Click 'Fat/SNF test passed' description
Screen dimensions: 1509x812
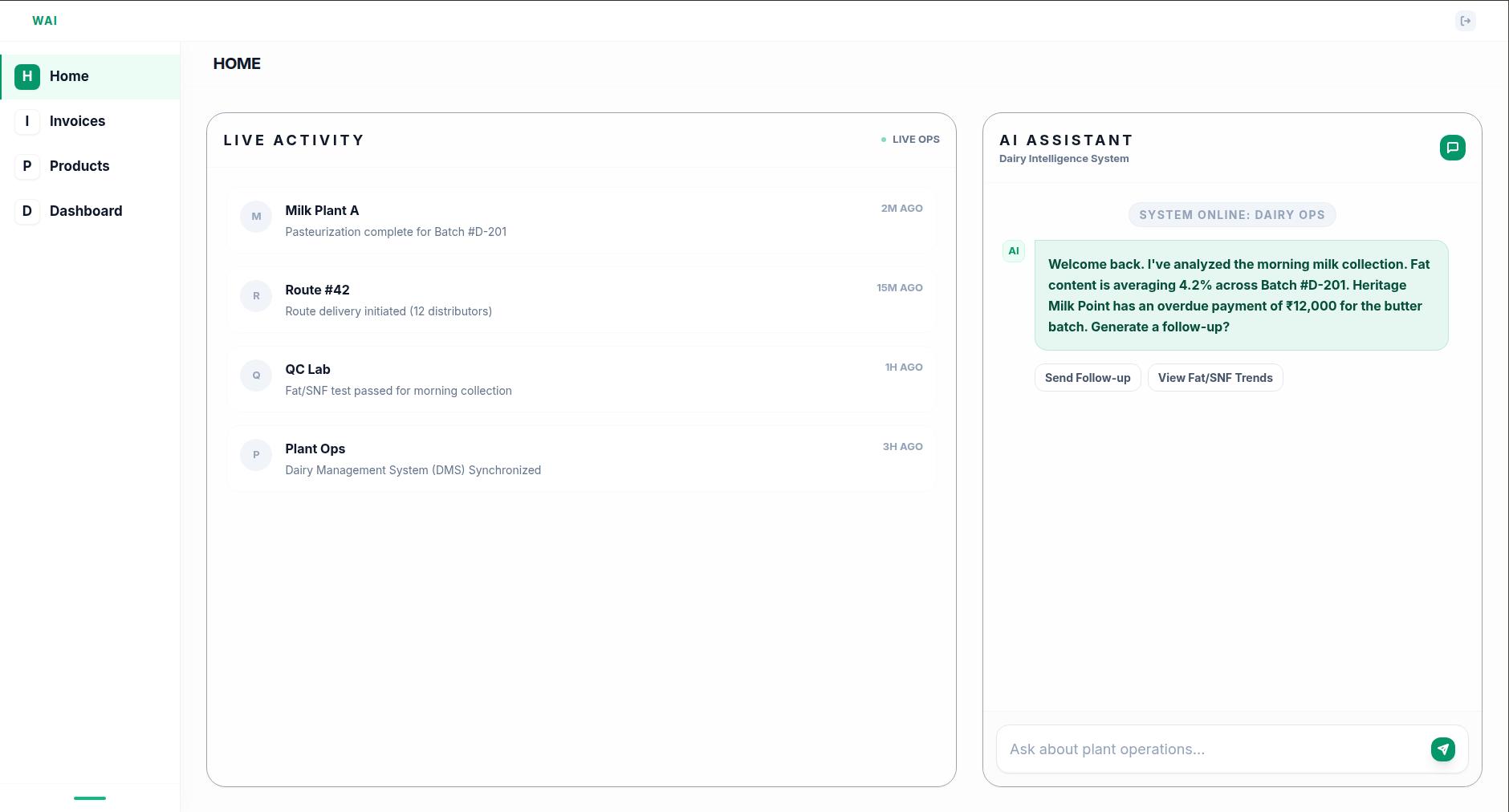pos(398,391)
